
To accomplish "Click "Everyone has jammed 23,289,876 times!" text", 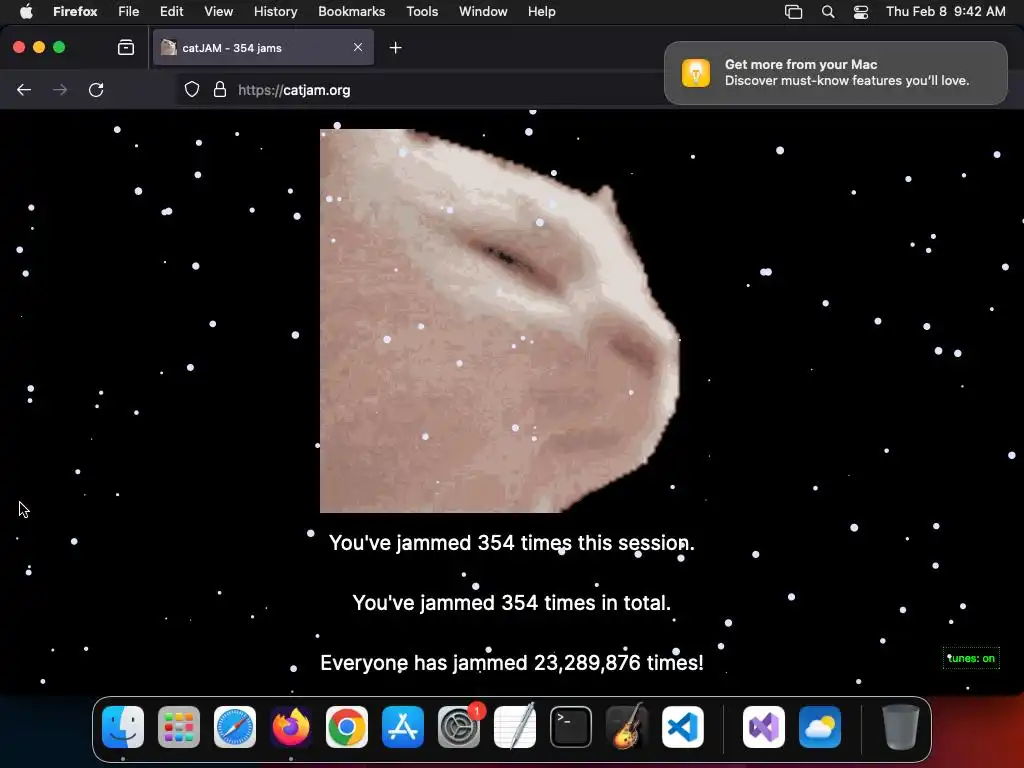I will point(512,663).
